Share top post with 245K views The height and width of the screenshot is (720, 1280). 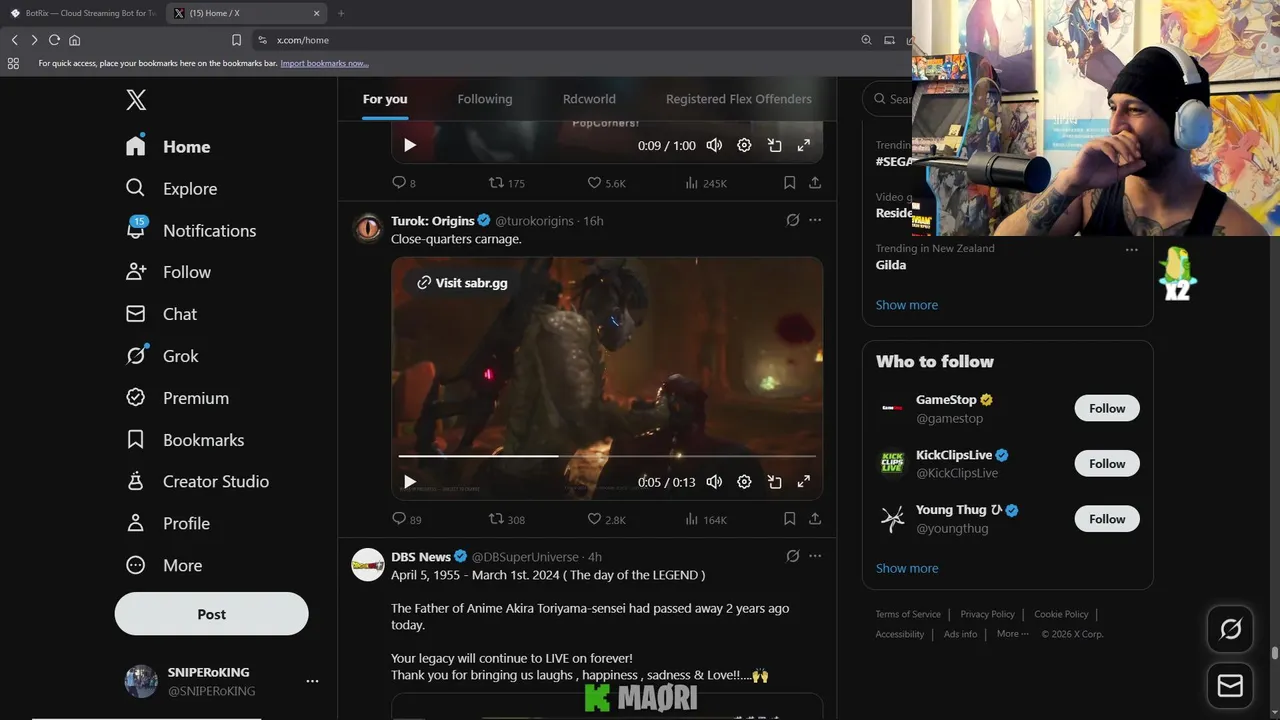click(815, 183)
